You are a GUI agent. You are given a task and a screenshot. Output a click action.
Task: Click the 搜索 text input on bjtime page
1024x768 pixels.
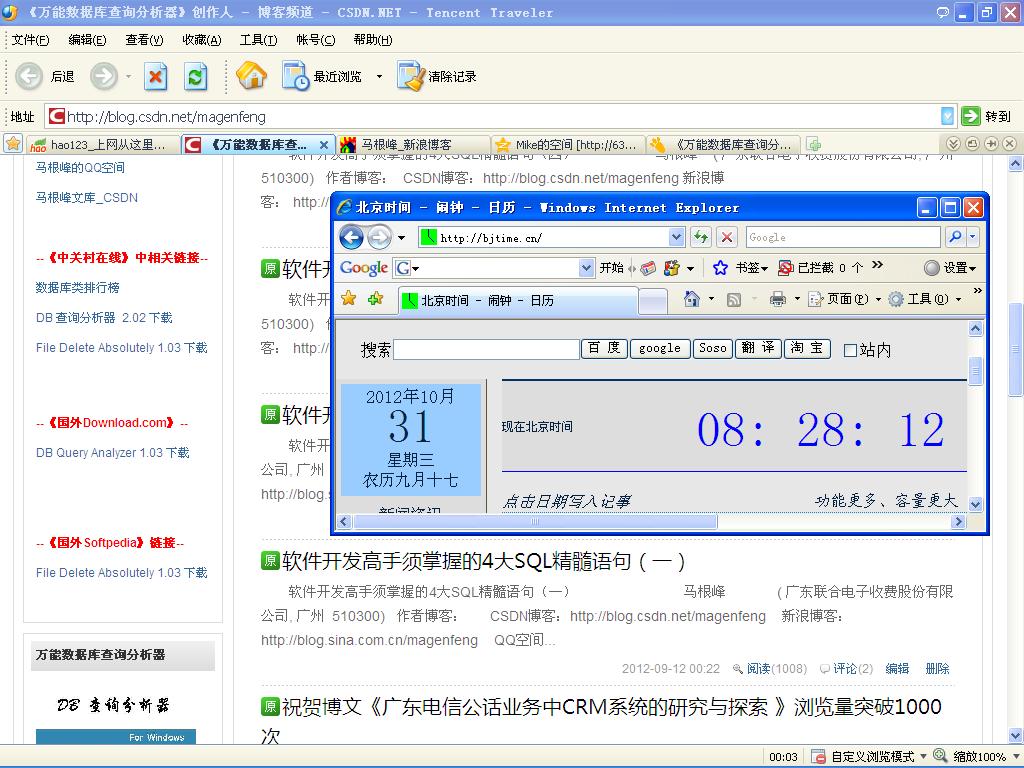coord(487,349)
